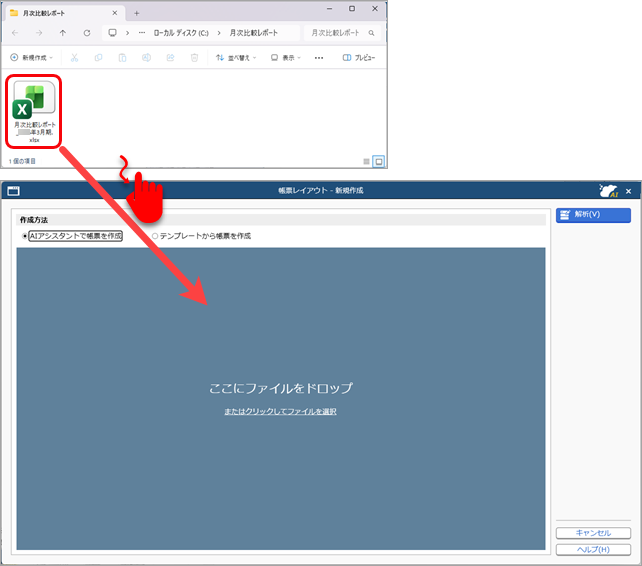
Task: Click the search box 月次比較レポート
Action: tap(342, 33)
